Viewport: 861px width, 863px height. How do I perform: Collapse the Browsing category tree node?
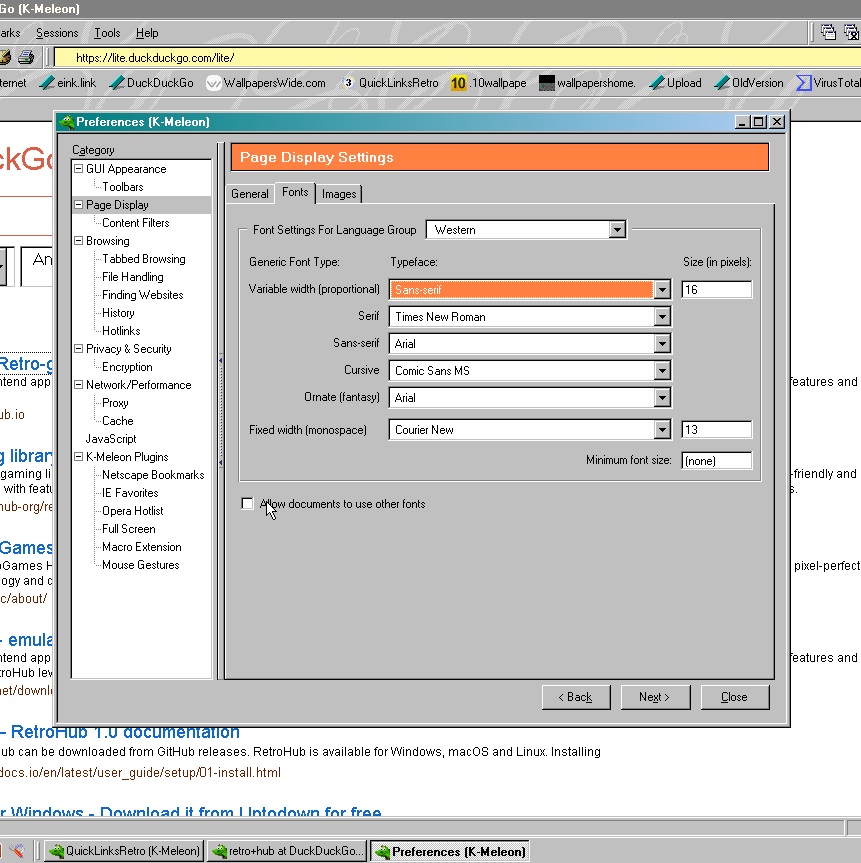pyautogui.click(x=78, y=241)
